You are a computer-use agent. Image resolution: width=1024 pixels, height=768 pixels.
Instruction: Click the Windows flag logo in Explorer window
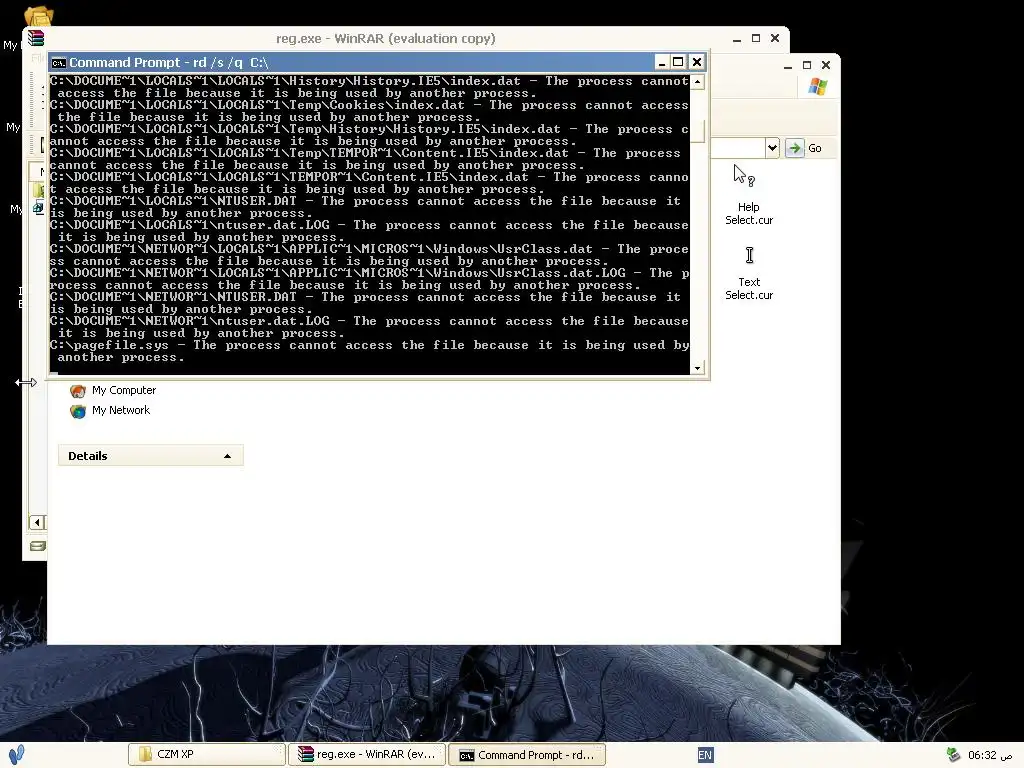817,87
